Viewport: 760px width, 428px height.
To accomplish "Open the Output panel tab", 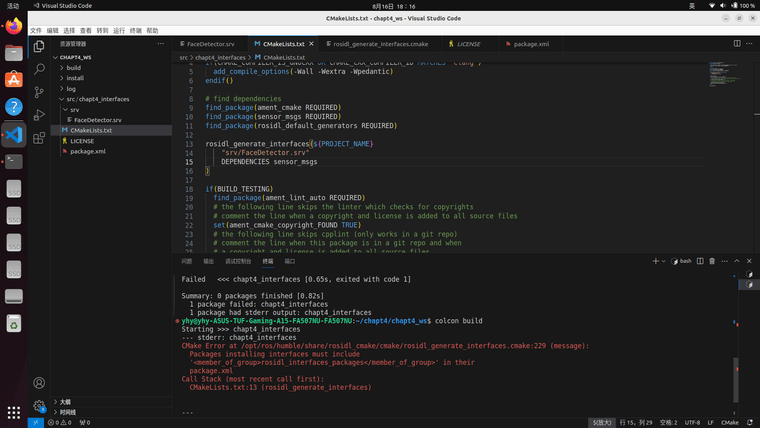I will pyautogui.click(x=208, y=261).
